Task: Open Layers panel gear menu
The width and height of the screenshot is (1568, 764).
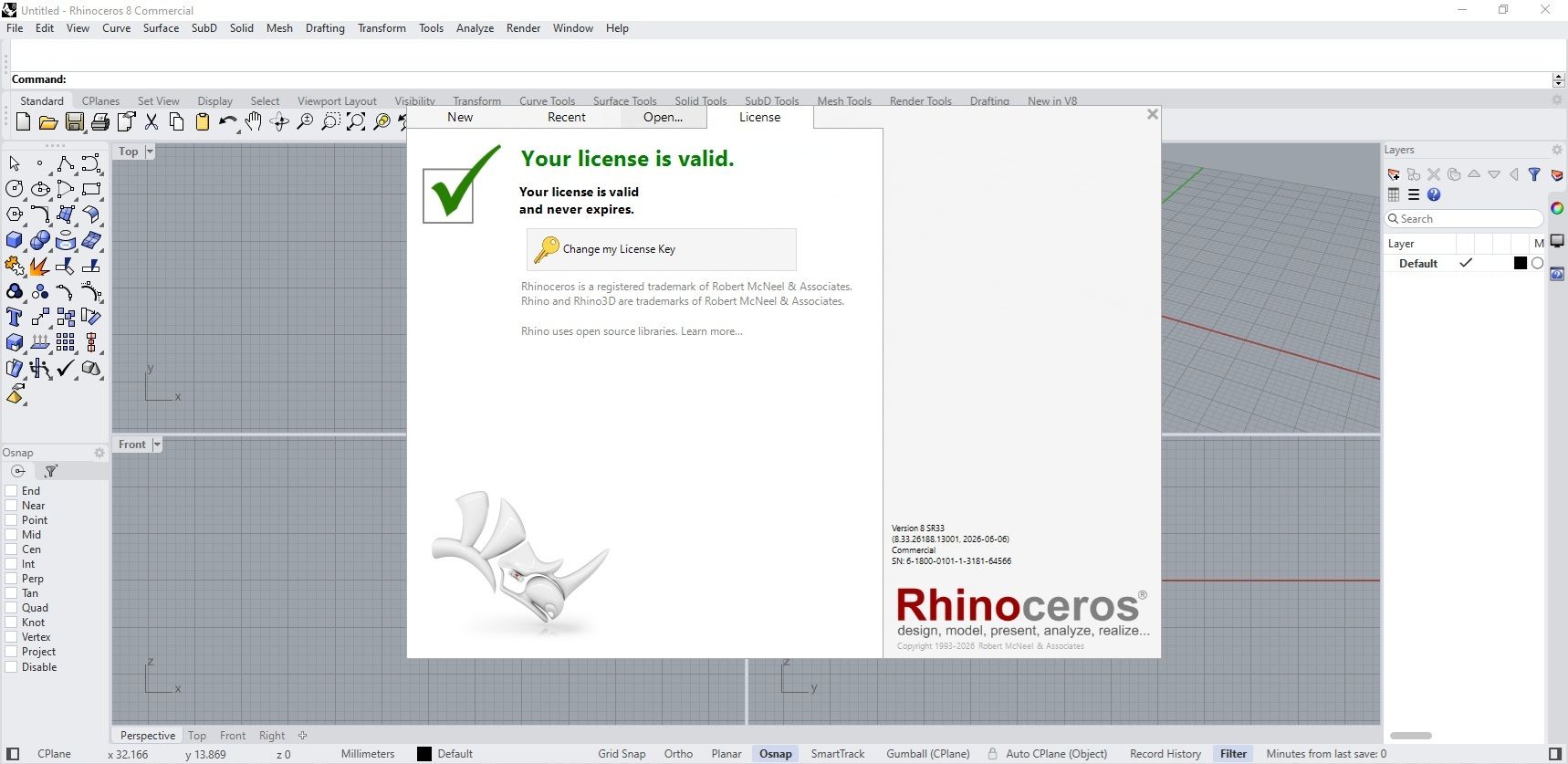Action: [1557, 150]
